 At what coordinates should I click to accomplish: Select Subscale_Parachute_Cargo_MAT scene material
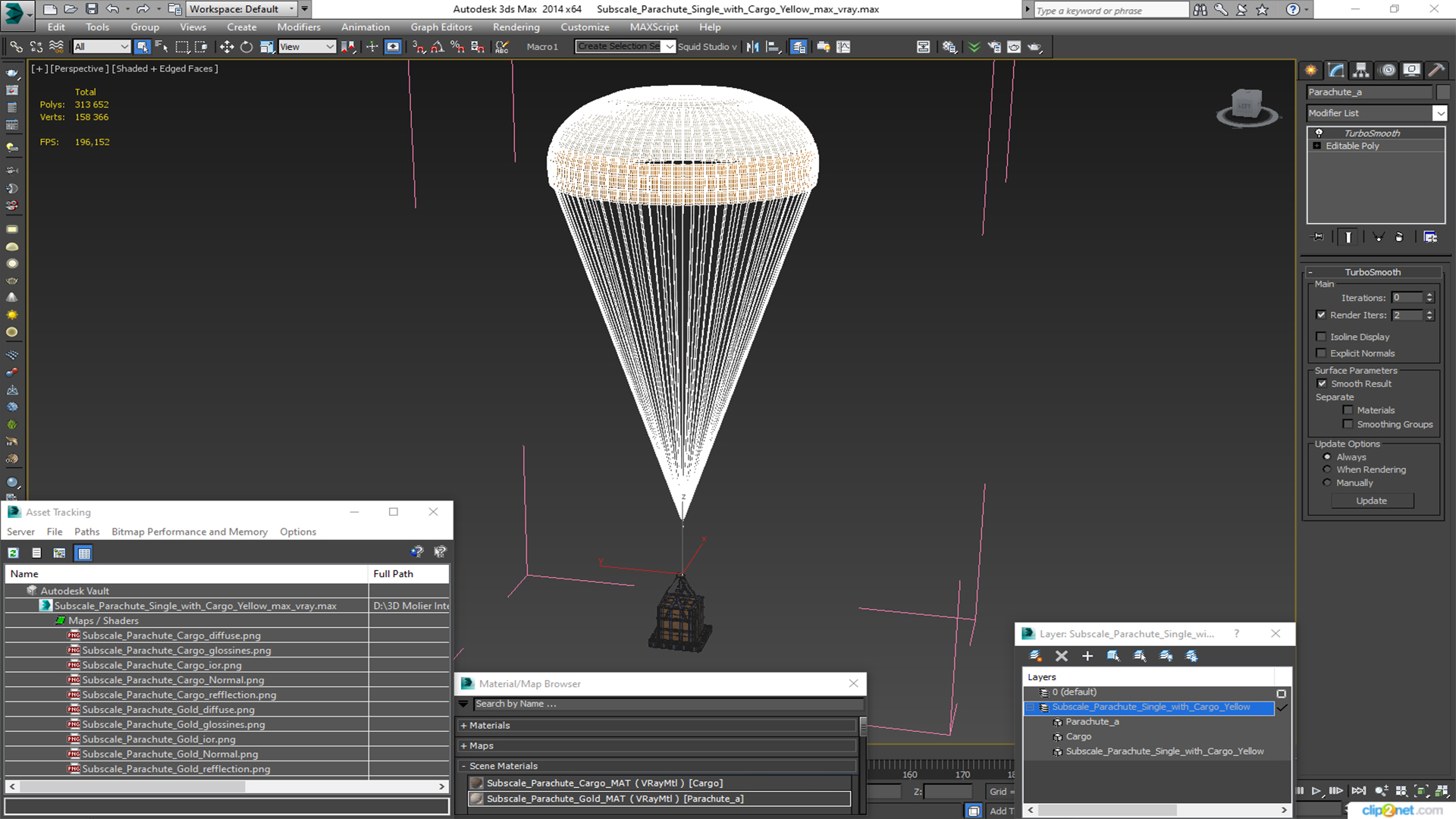tap(660, 783)
